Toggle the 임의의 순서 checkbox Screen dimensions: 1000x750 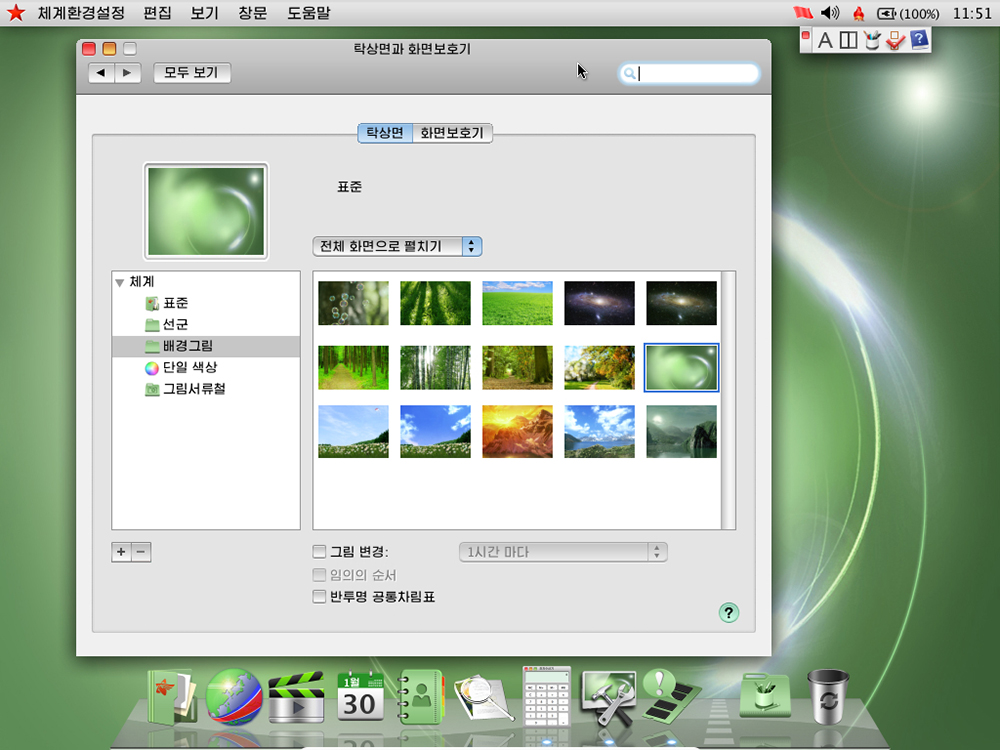click(319, 575)
